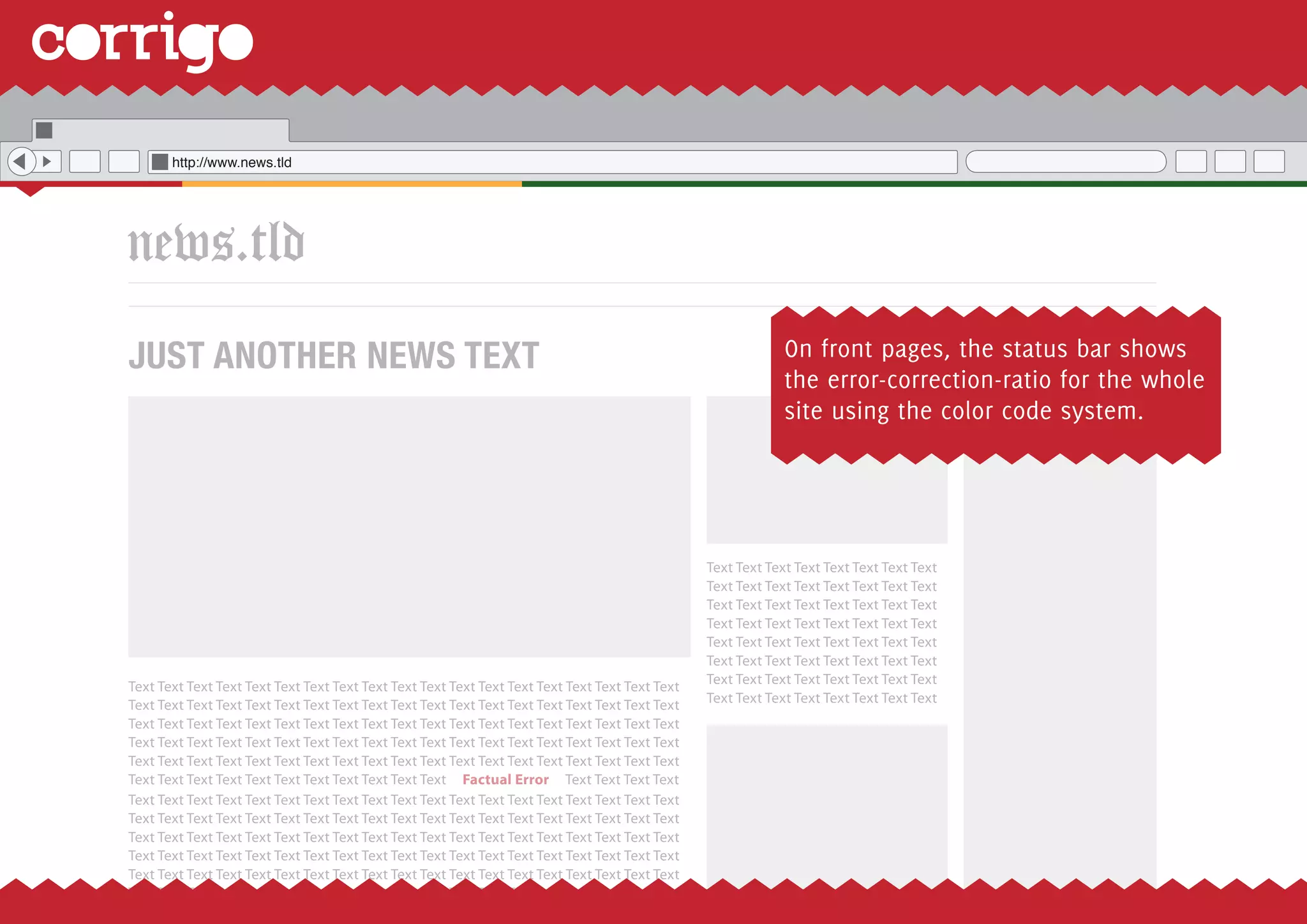Image resolution: width=1307 pixels, height=924 pixels.
Task: Click the browser back arrow button
Action: [x=20, y=161]
